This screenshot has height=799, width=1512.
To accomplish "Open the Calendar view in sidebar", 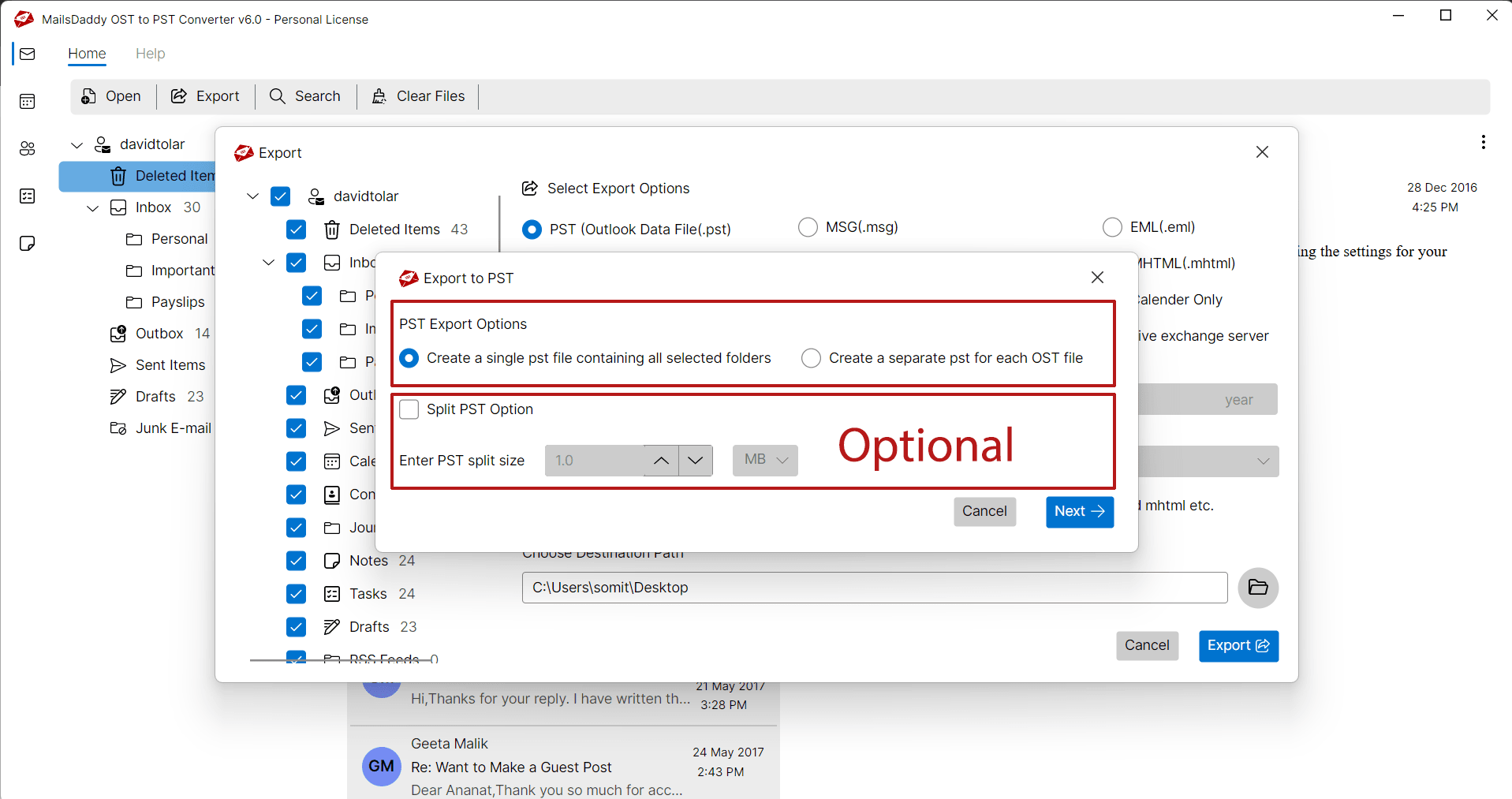I will point(28,101).
